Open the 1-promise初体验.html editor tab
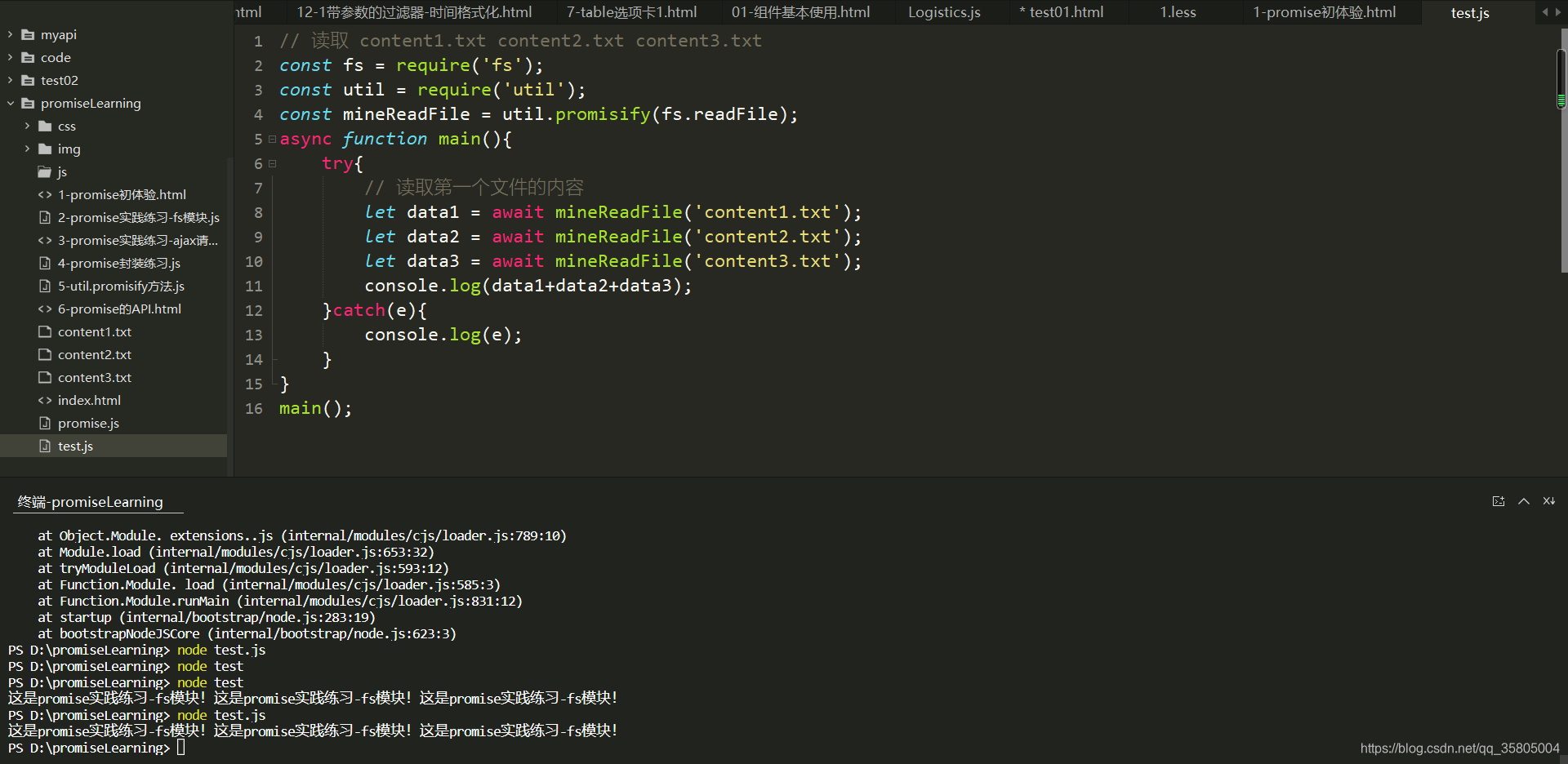Image resolution: width=1568 pixels, height=764 pixels. 1324,12
